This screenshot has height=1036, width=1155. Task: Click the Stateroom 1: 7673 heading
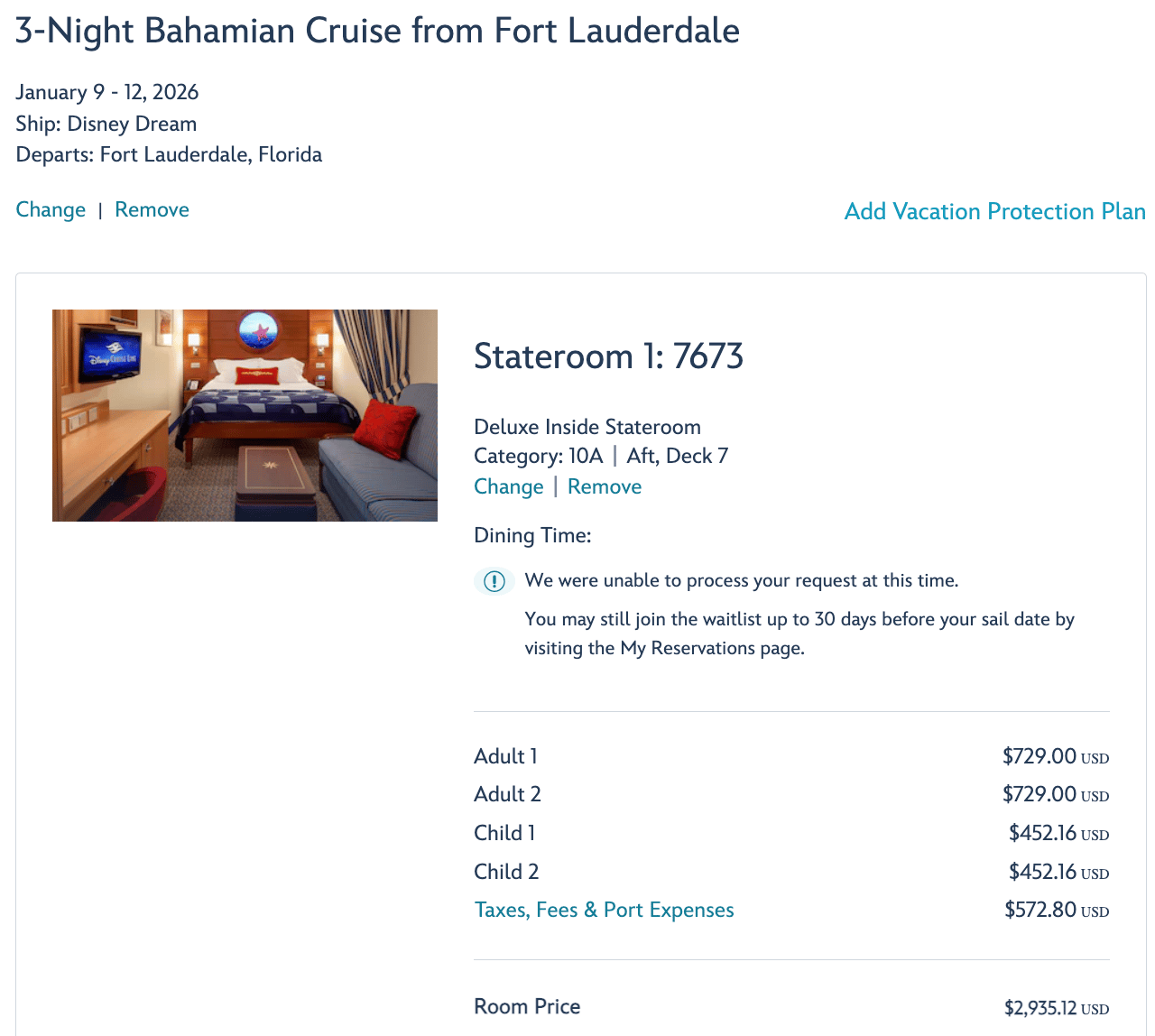pos(608,356)
